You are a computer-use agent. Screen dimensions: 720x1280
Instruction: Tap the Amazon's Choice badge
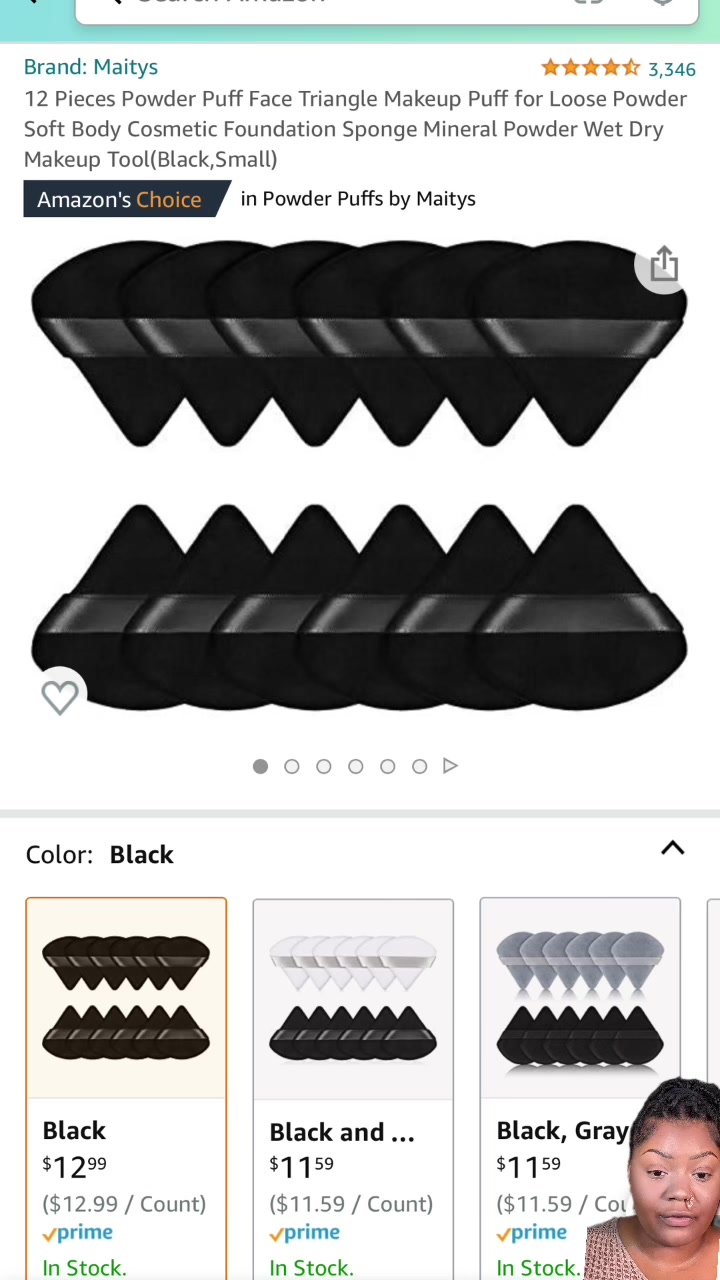click(x=127, y=199)
